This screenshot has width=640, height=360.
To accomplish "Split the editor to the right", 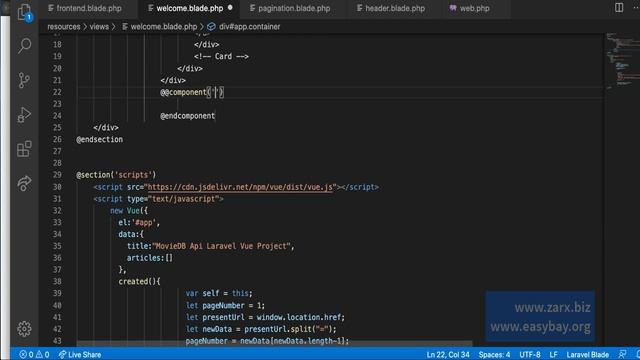I will pyautogui.click(x=619, y=8).
